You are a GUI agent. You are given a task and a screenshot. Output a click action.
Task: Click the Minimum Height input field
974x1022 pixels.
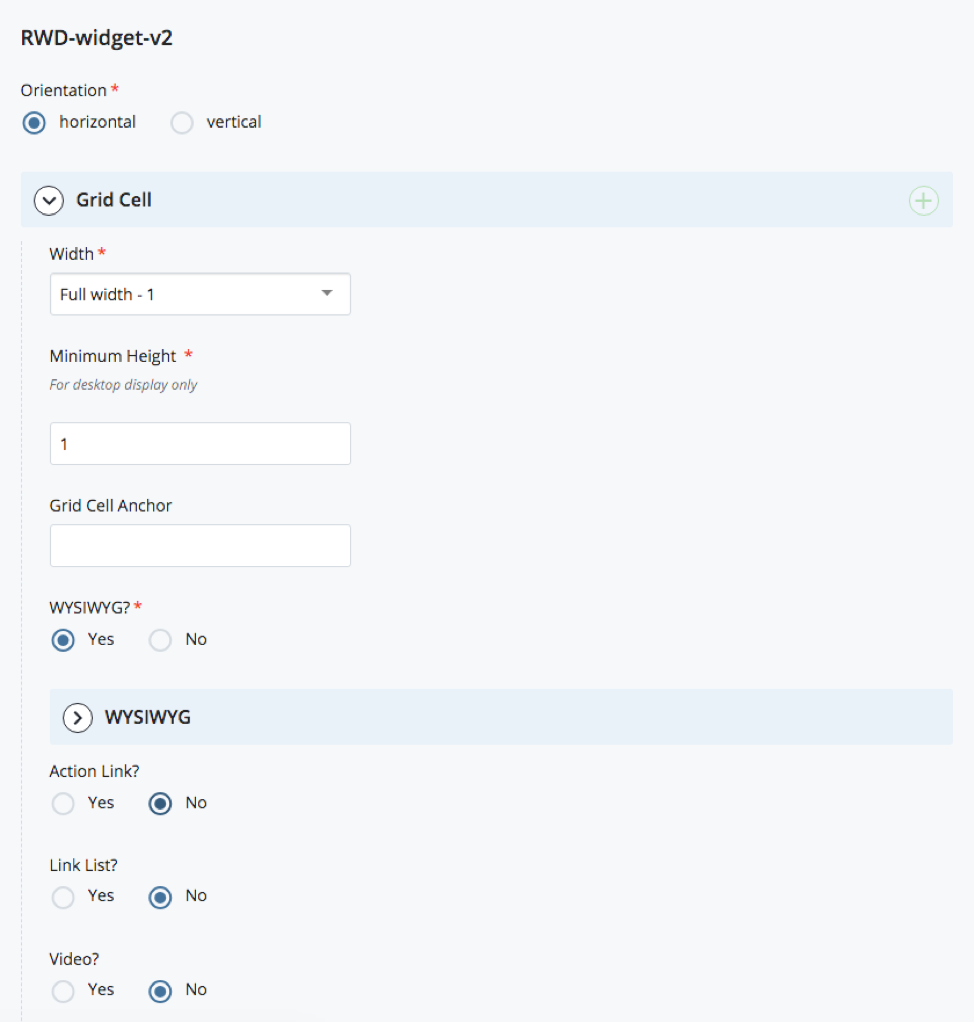200,444
